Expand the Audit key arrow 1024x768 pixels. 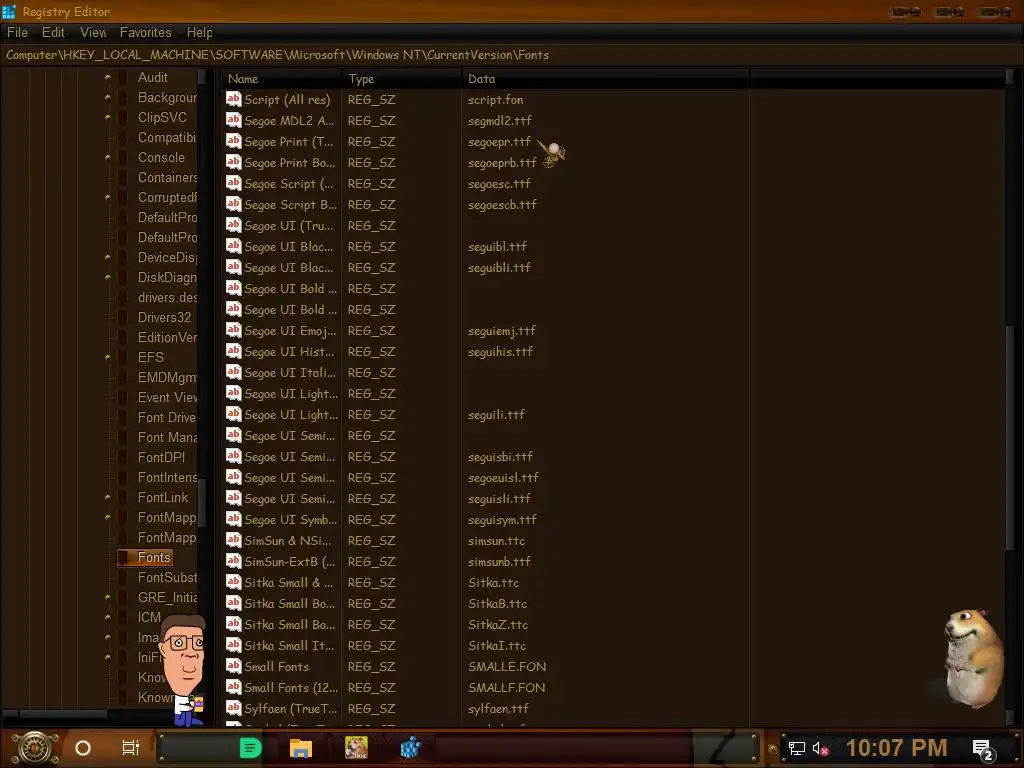click(x=108, y=78)
